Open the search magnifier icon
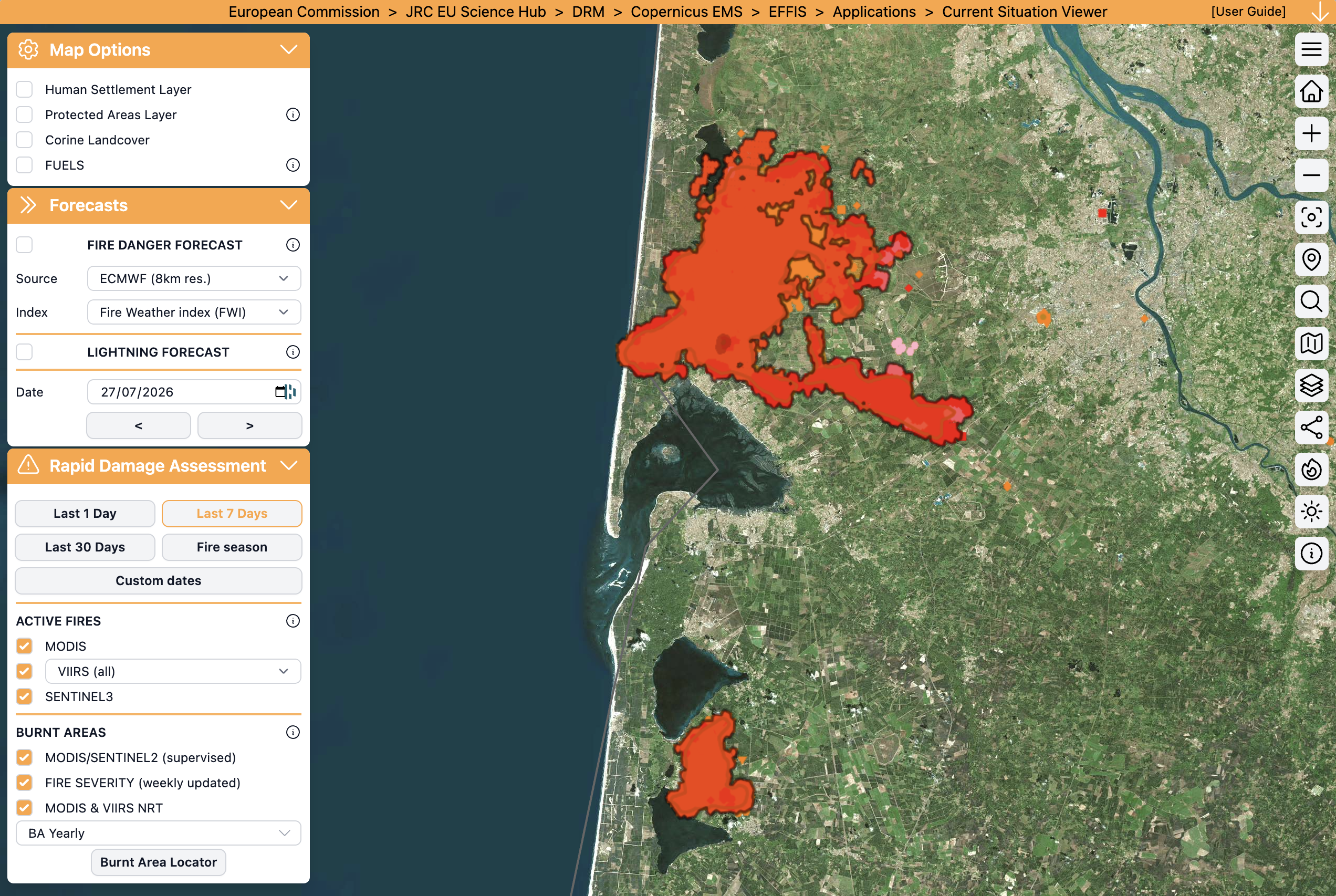Image resolution: width=1336 pixels, height=896 pixels. [1311, 301]
